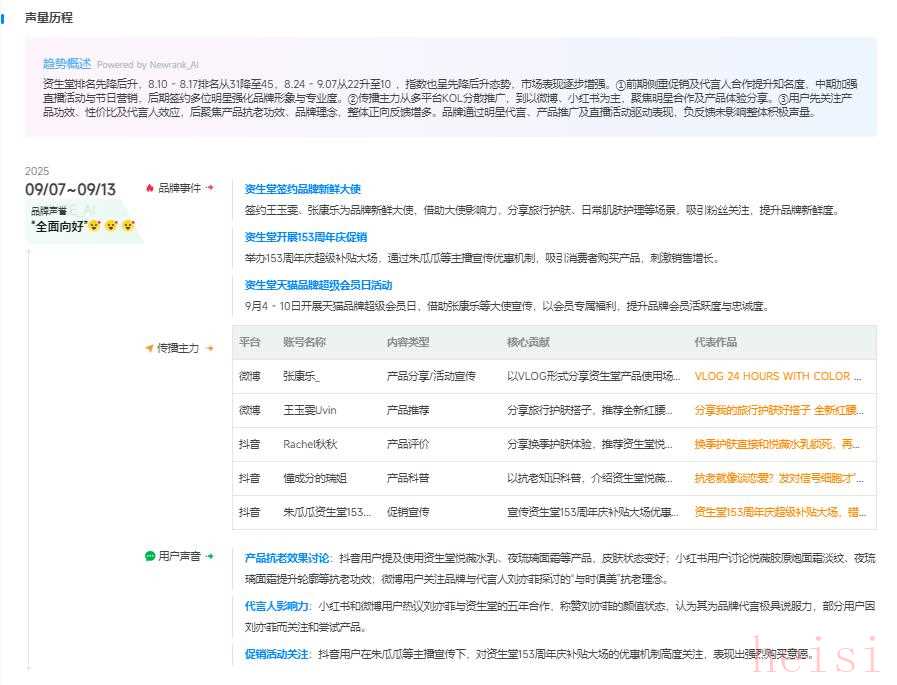Click the red arrow after 品牌事件
This screenshot has height=685, width=897.
[210, 188]
